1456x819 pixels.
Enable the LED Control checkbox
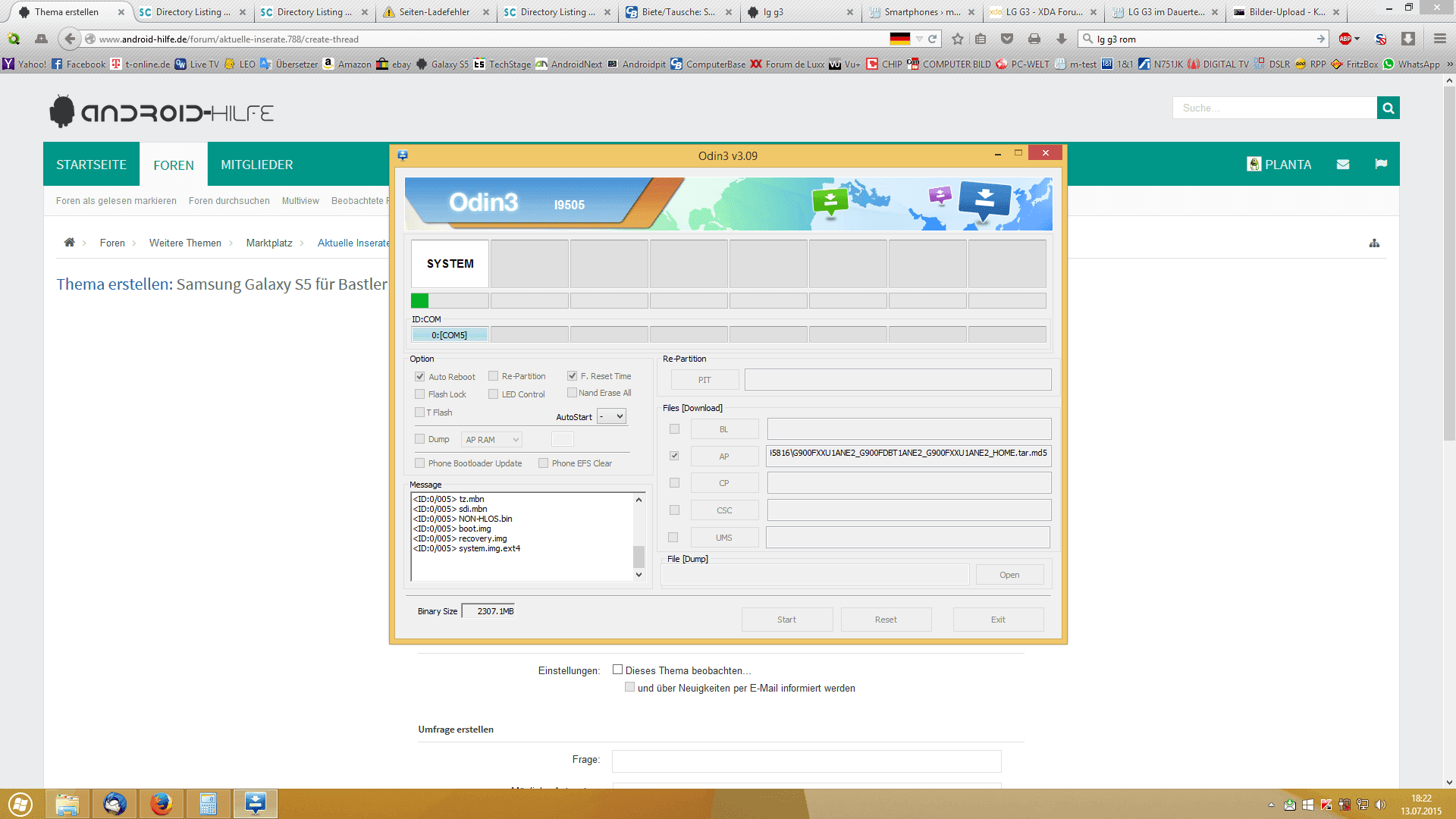[494, 394]
